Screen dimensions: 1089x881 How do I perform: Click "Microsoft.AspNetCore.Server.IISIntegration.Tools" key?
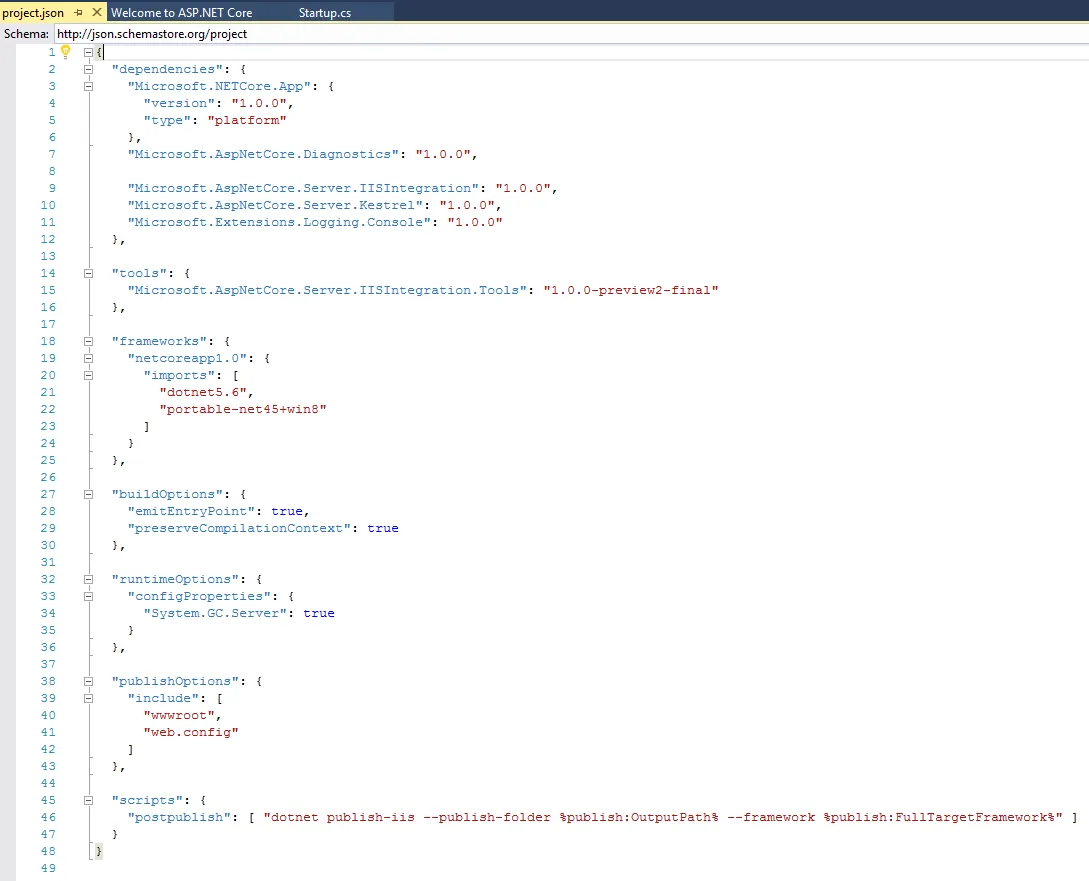(327, 290)
